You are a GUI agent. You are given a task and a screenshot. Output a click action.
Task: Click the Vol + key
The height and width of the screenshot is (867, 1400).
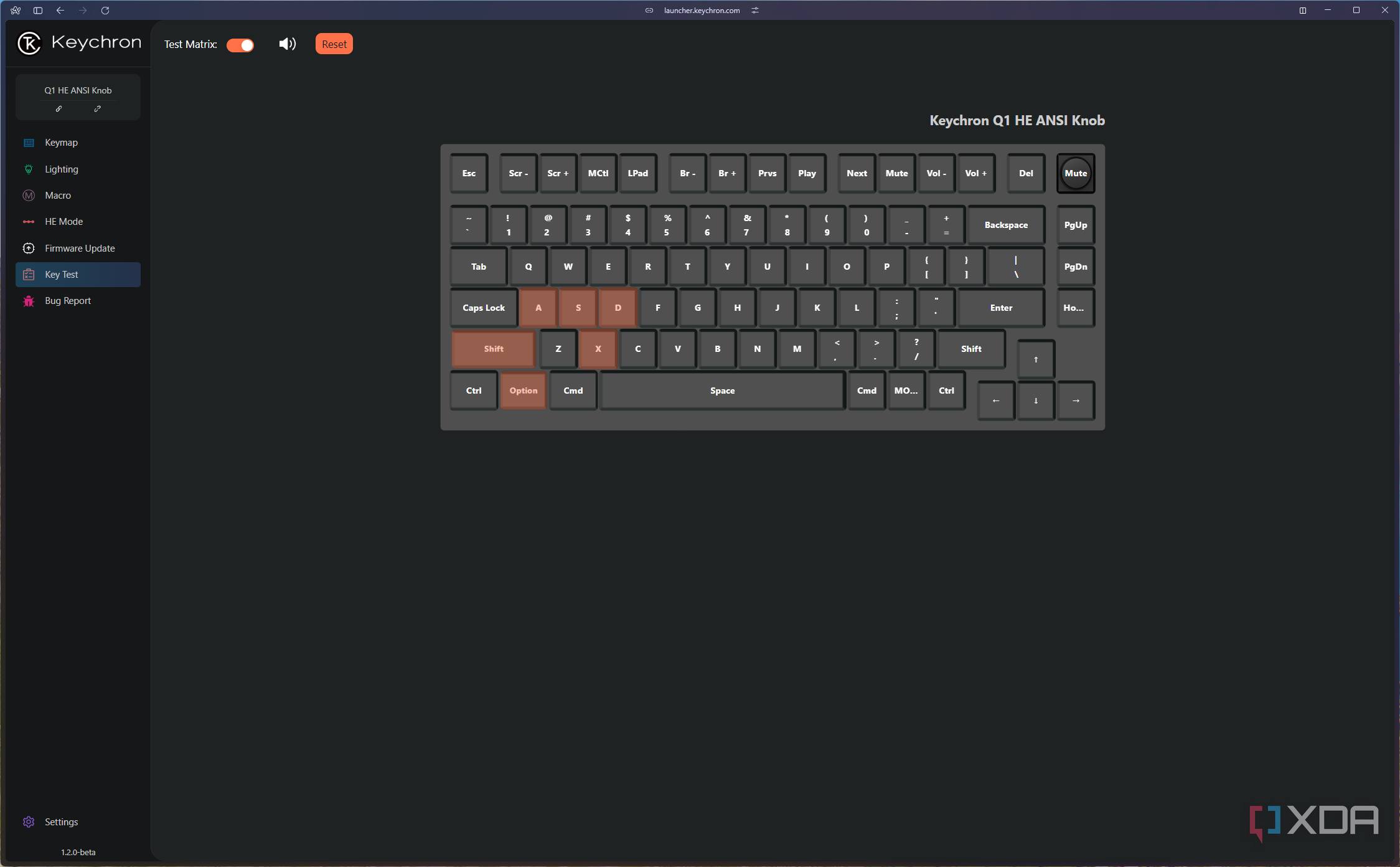(x=976, y=173)
